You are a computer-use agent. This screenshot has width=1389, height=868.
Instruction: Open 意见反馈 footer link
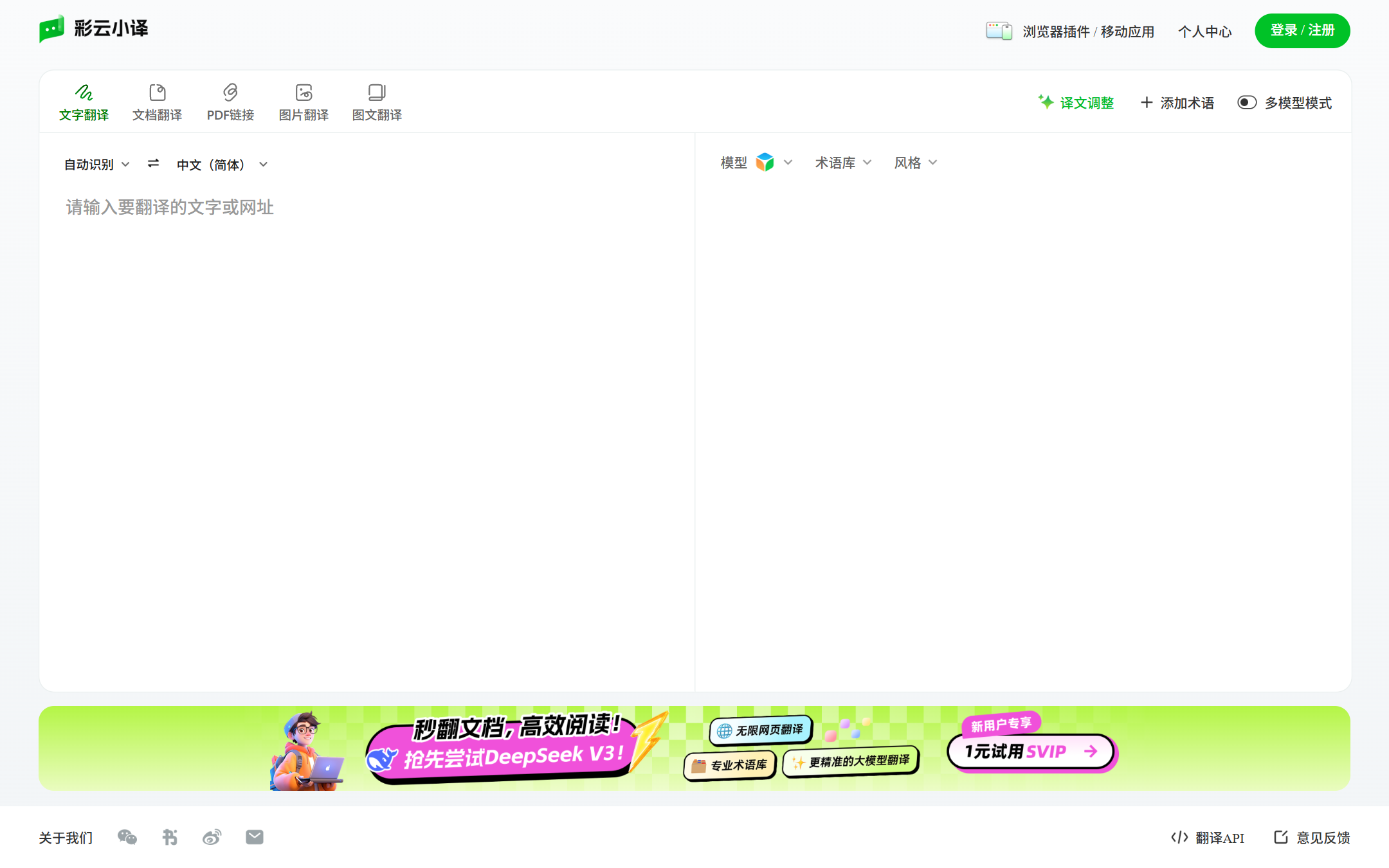pyautogui.click(x=1323, y=838)
